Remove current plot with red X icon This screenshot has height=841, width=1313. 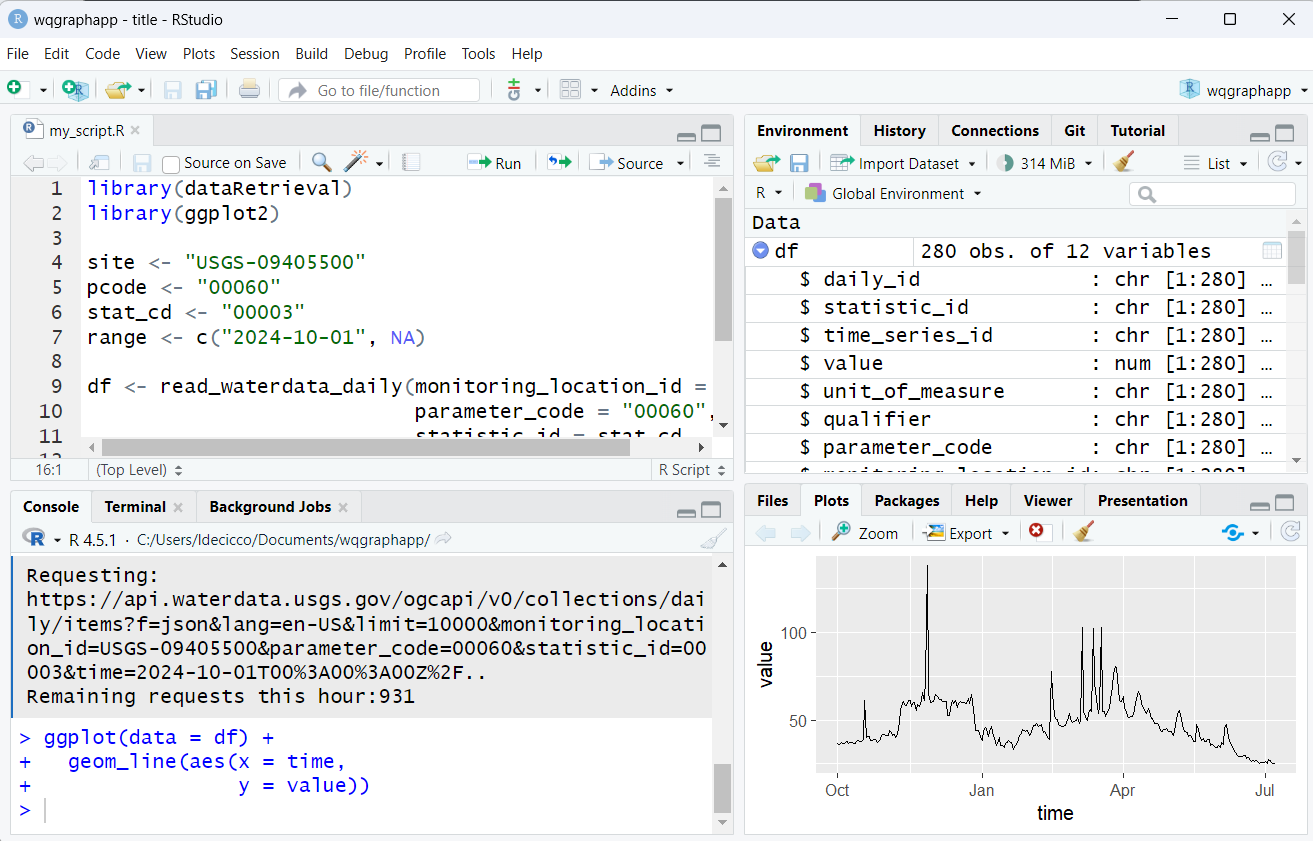click(x=1036, y=532)
